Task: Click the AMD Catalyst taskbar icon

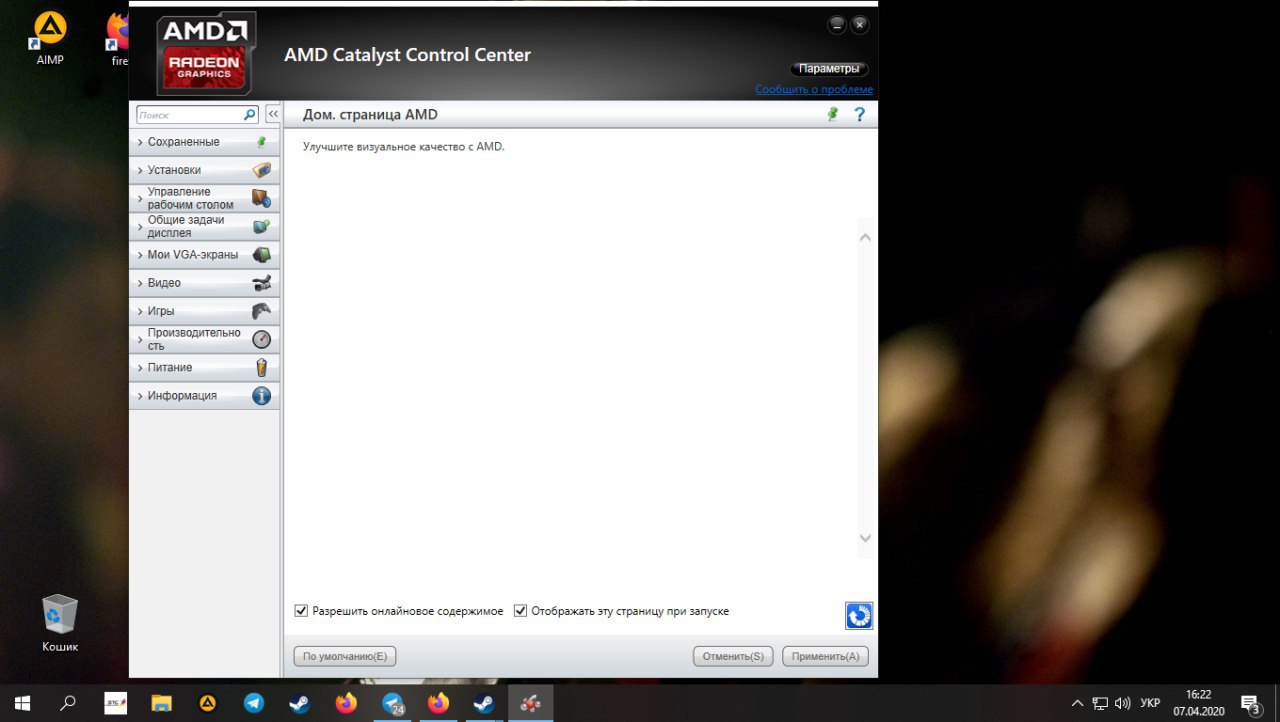Action: click(530, 703)
